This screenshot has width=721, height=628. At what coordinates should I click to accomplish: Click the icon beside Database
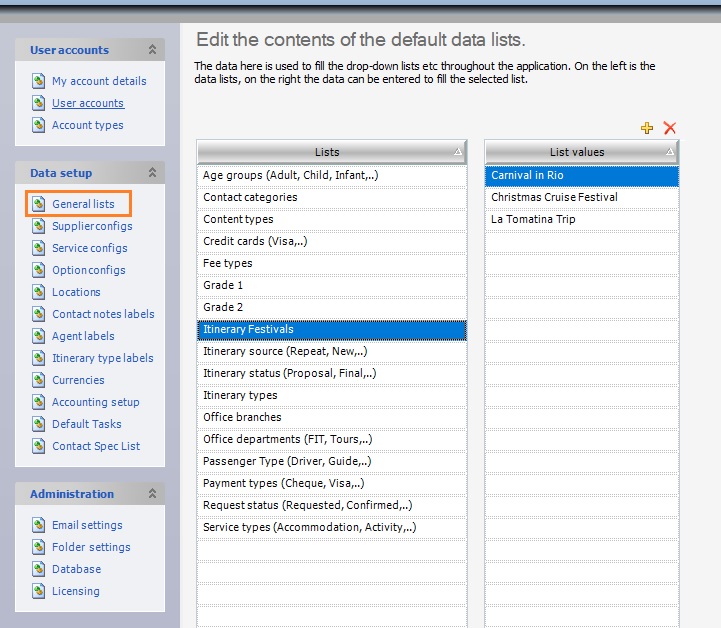[38, 569]
